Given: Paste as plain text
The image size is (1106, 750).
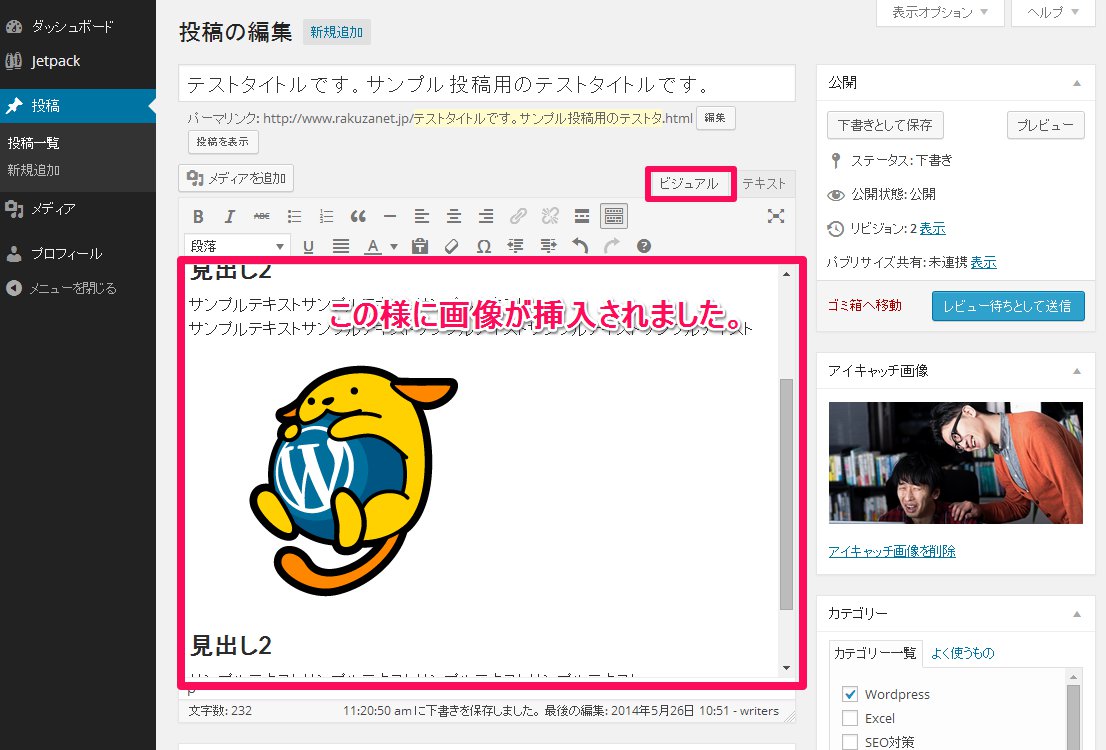Looking at the screenshot, I should (420, 246).
